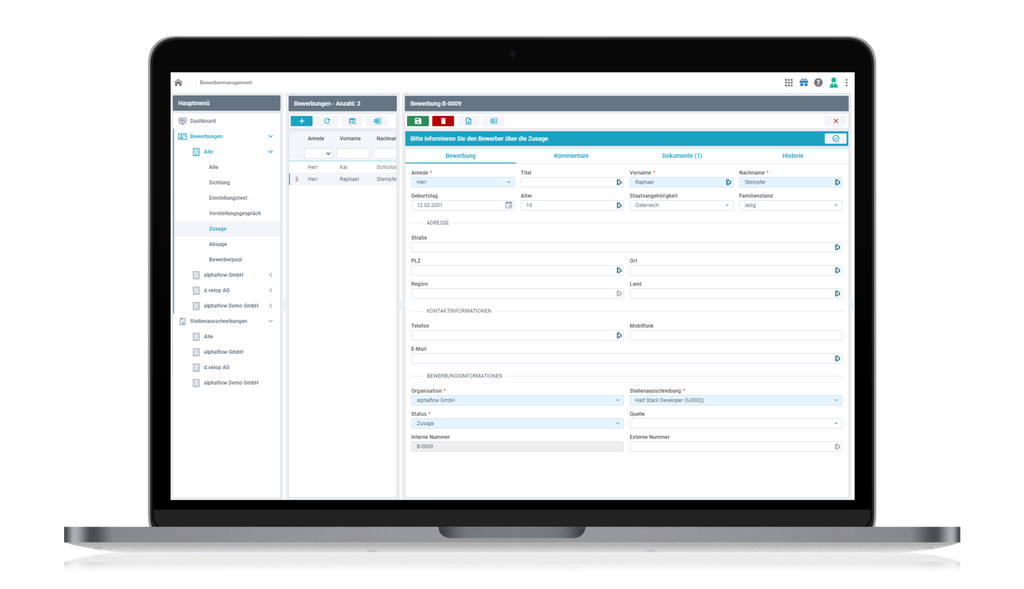The image size is (1024, 589).
Task: Close the Bewerbung form with red X
Action: click(835, 121)
